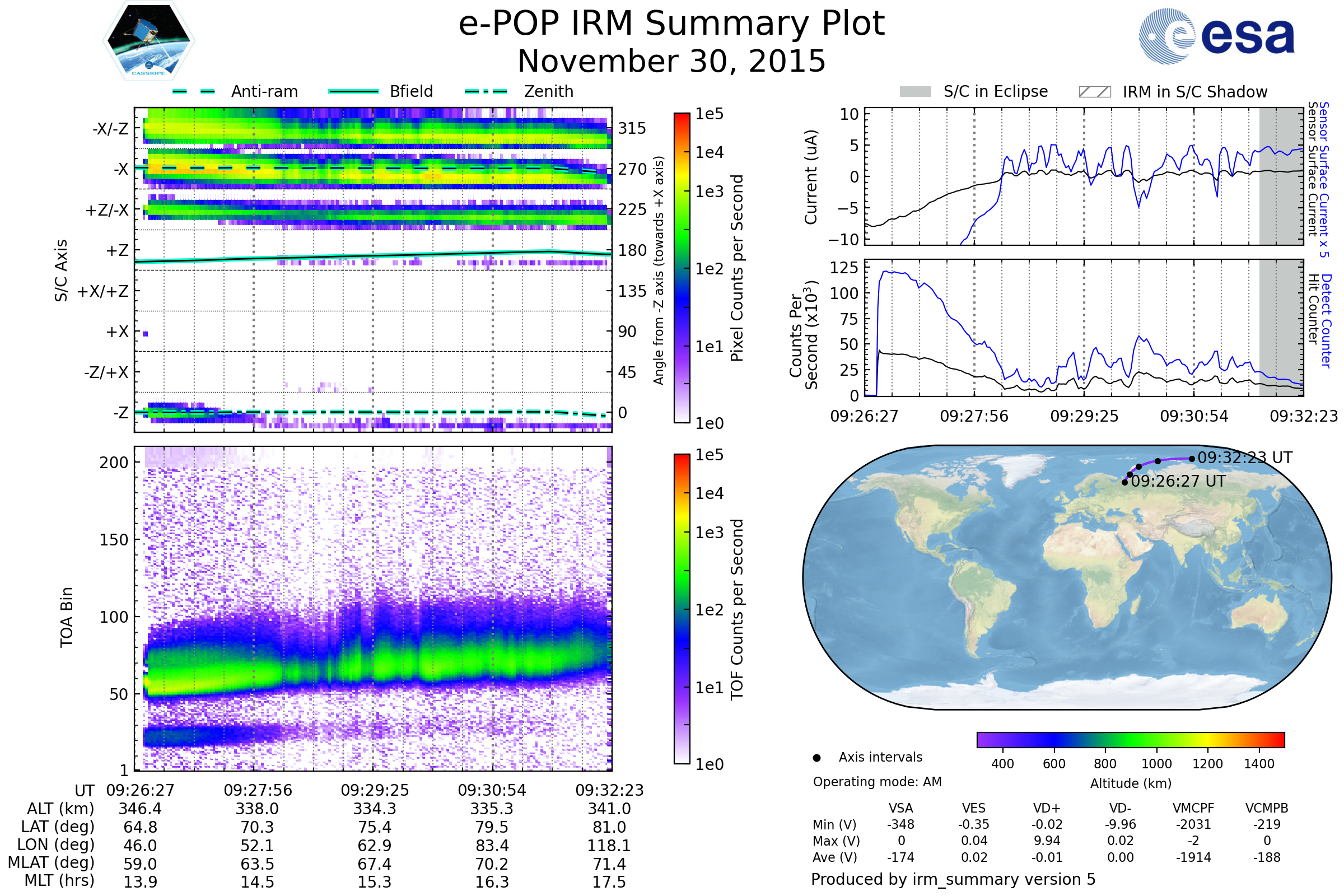Click the Altitude (km) color bar
The width and height of the screenshot is (1344, 896).
point(1130,739)
